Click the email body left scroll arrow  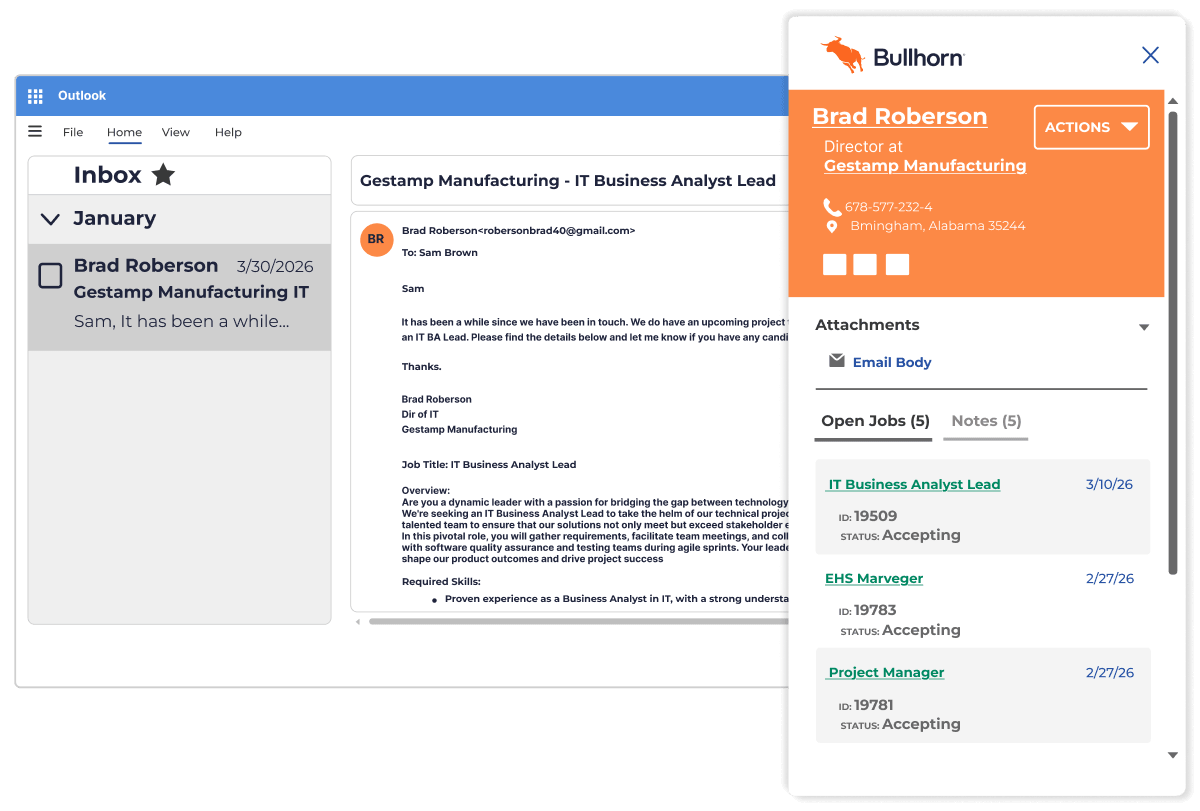tap(358, 622)
